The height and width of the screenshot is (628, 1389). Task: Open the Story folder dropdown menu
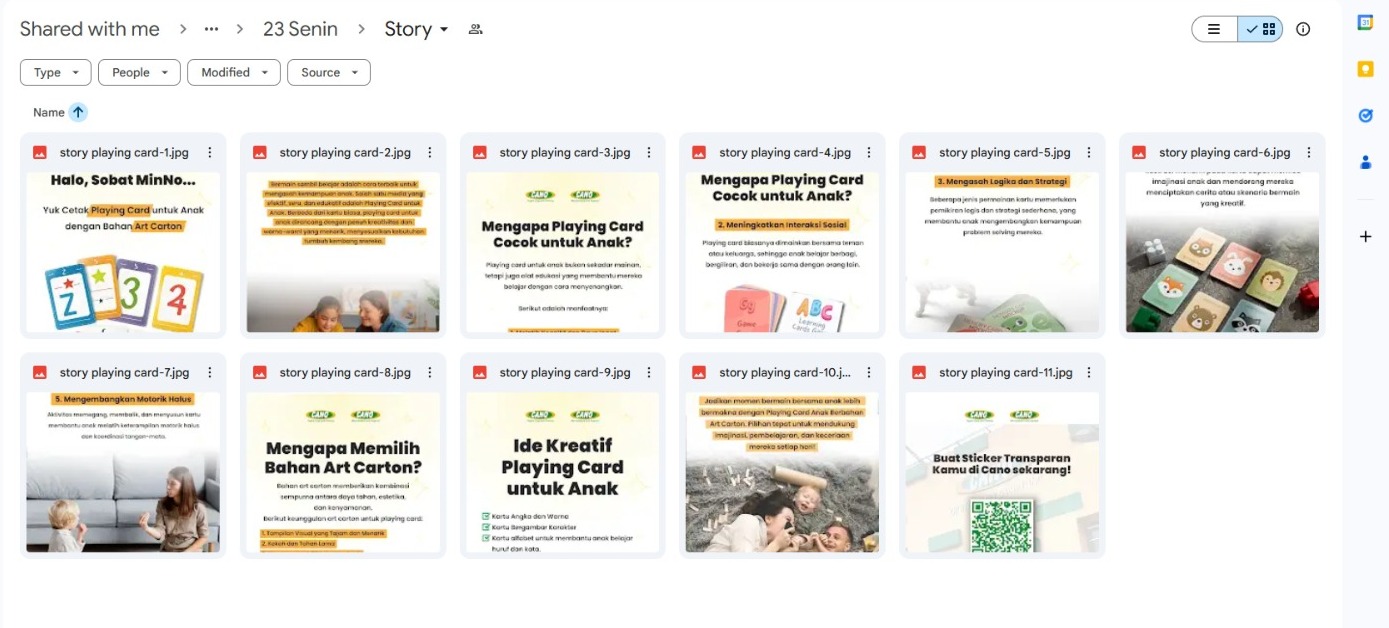click(x=417, y=29)
